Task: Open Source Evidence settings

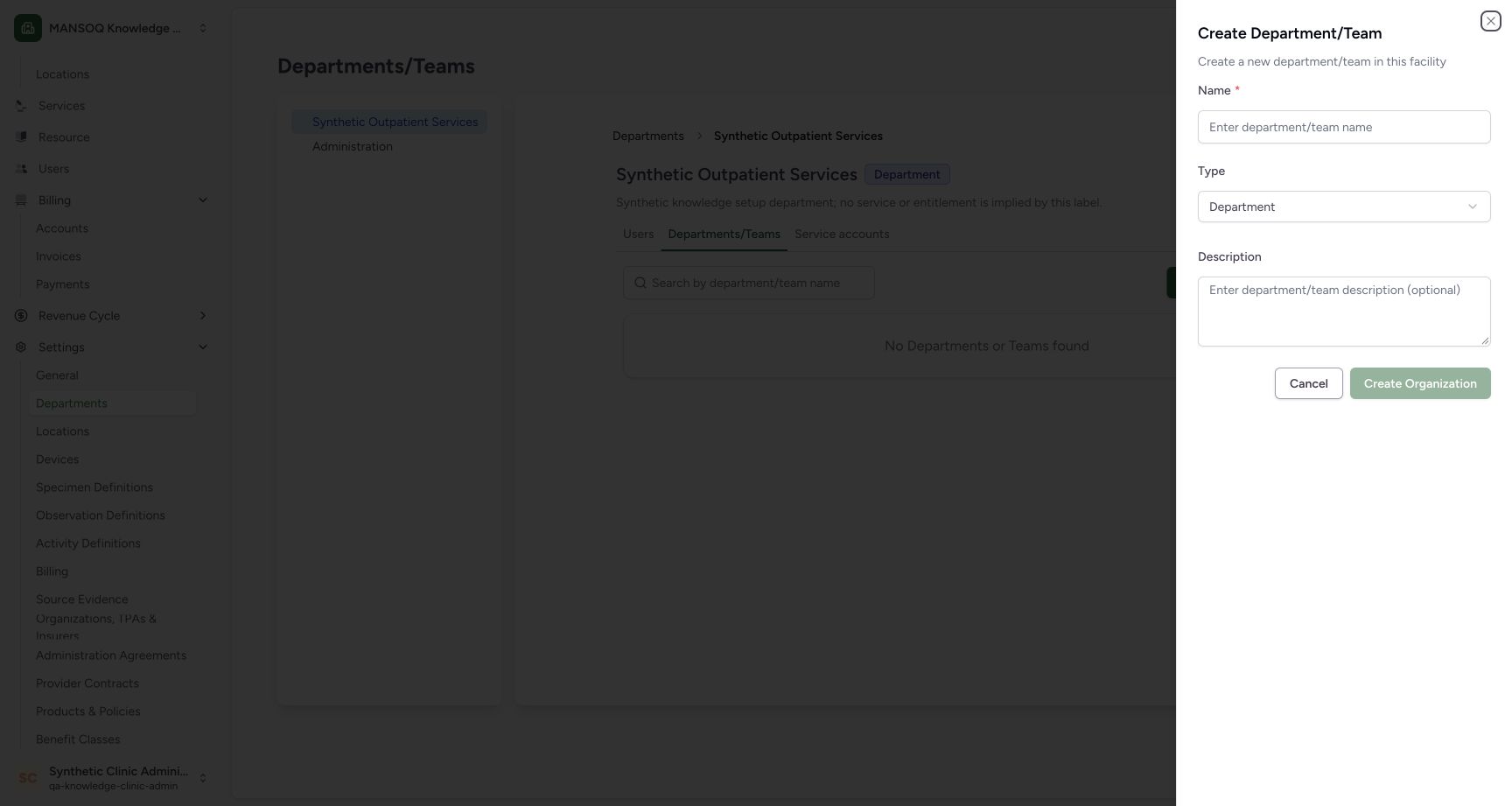Action: [82, 599]
